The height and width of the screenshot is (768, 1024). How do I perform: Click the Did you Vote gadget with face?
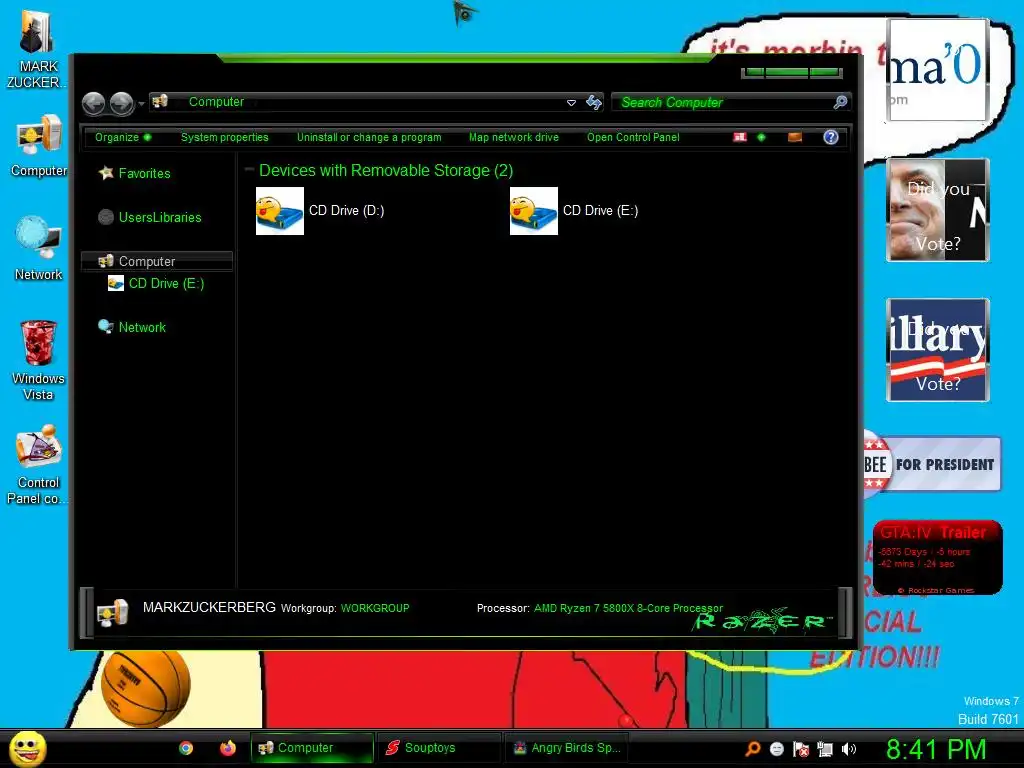[x=938, y=210]
